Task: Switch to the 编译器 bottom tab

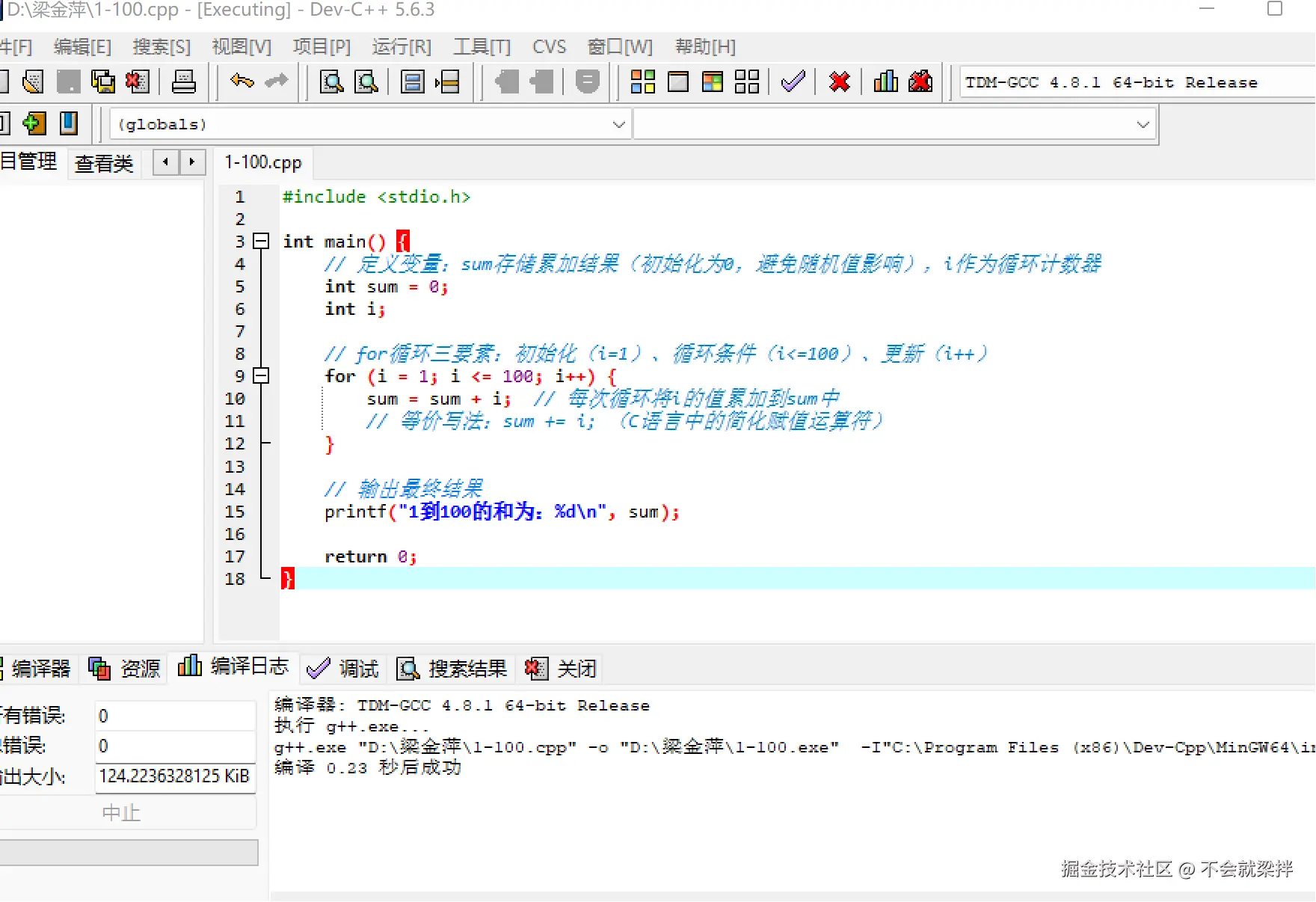Action: pyautogui.click(x=37, y=668)
